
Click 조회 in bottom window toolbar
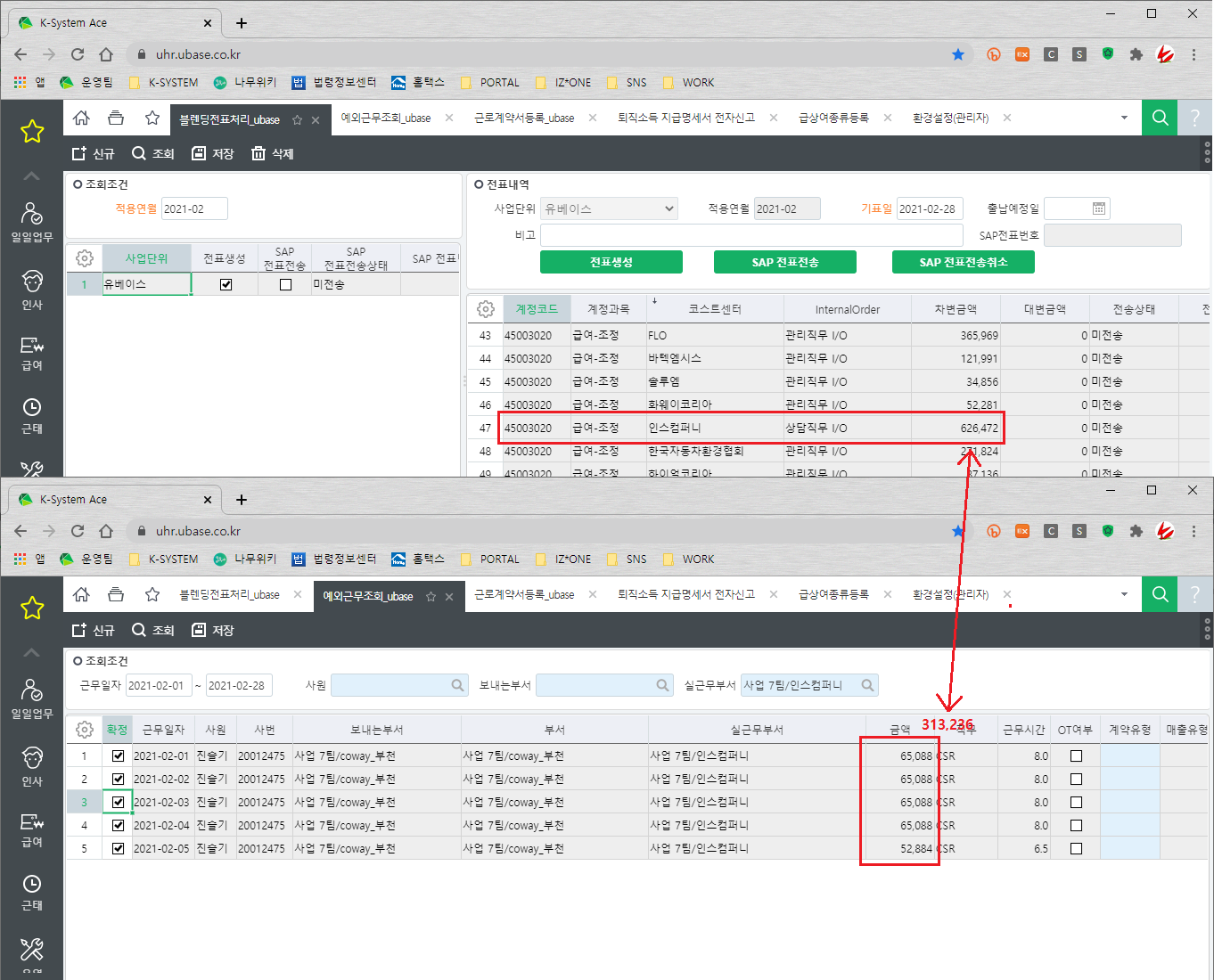[x=153, y=630]
